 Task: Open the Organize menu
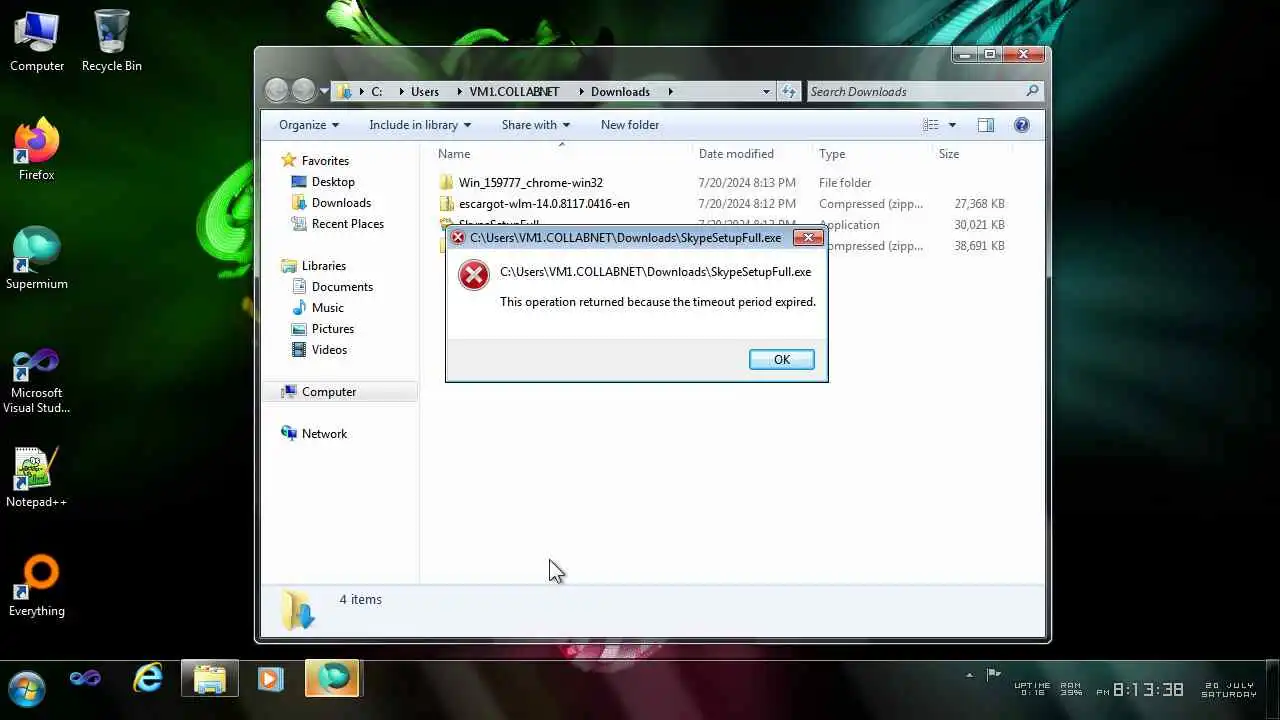(x=309, y=125)
